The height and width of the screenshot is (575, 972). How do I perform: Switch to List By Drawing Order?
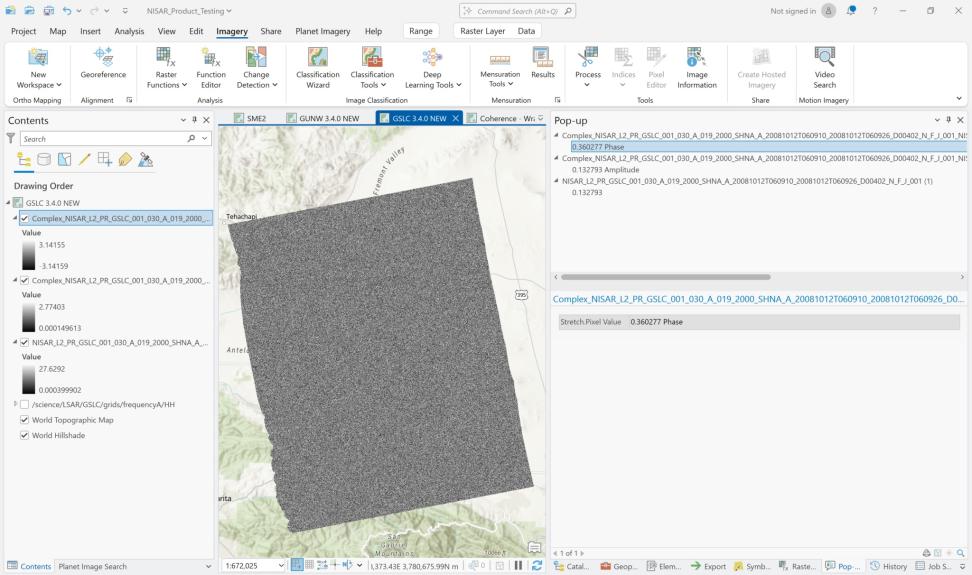24,160
